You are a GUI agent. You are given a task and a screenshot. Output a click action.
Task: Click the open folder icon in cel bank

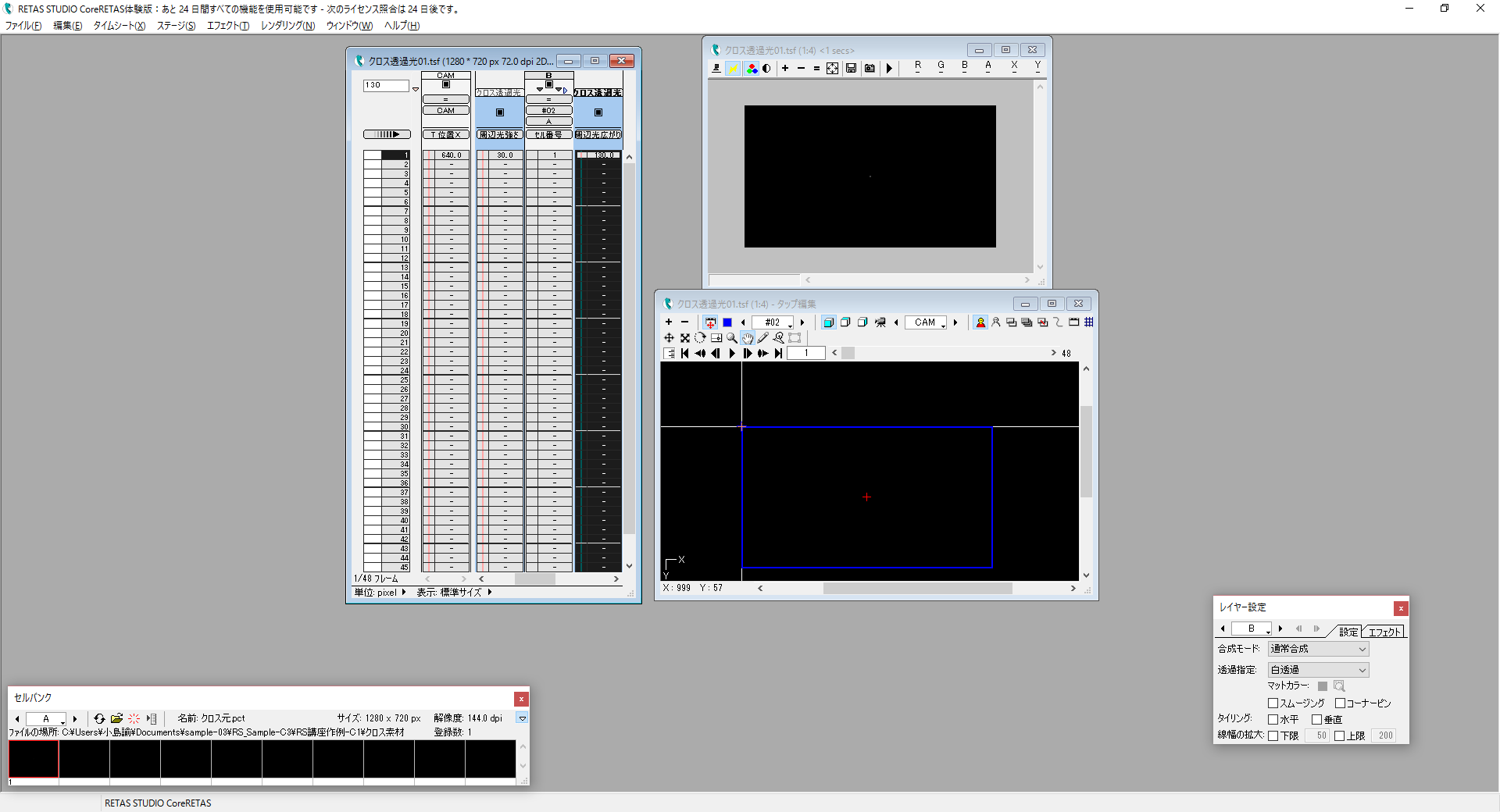tap(116, 718)
